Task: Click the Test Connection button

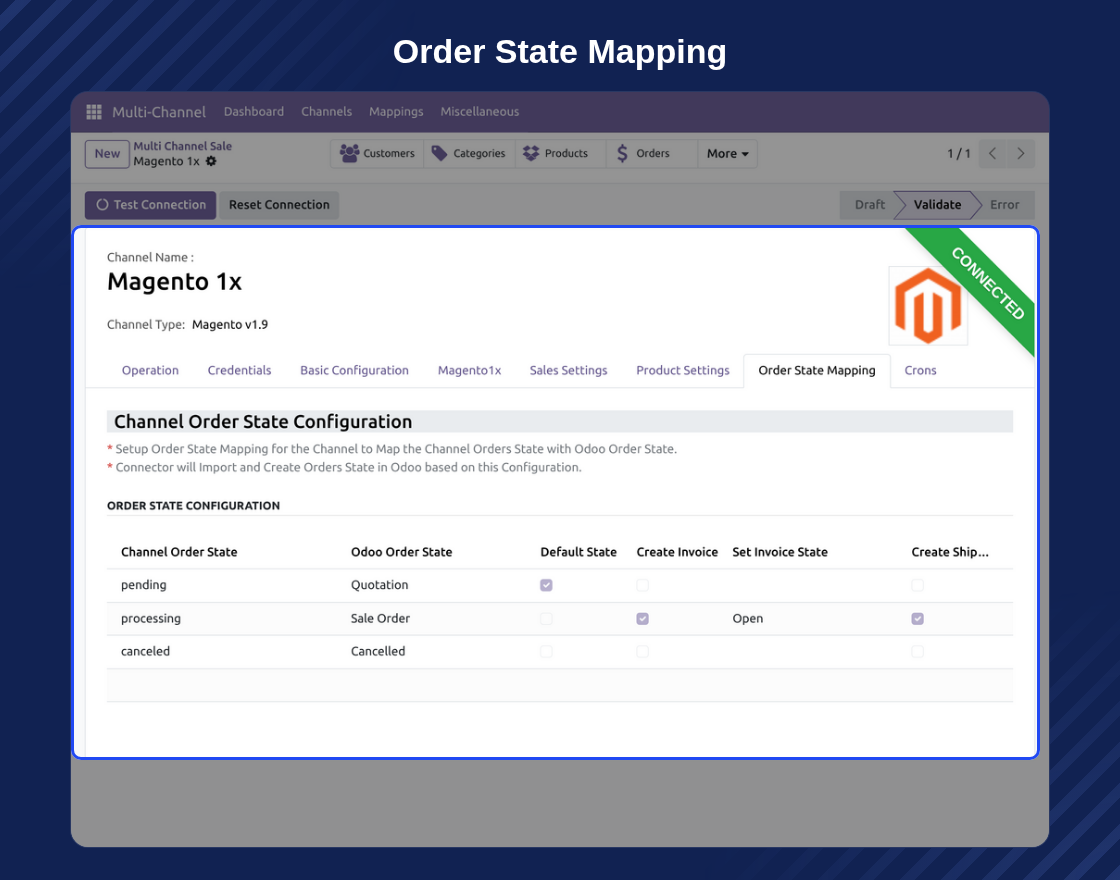Action: (x=151, y=205)
